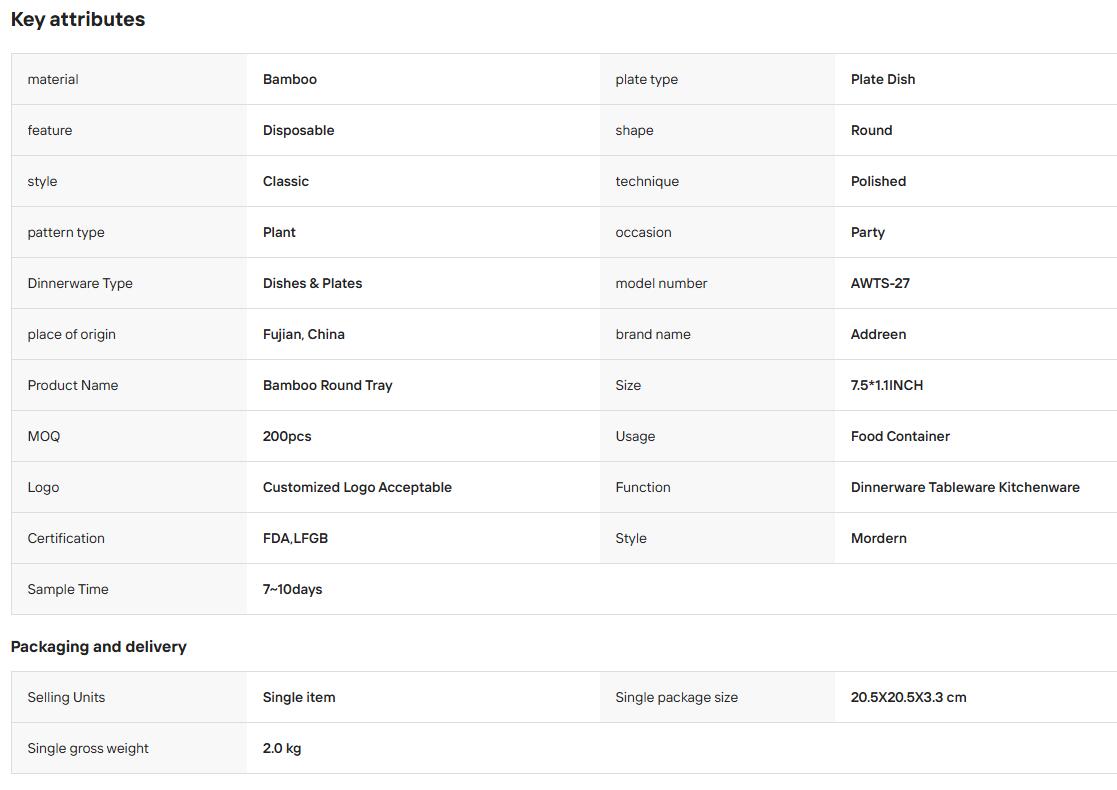Click the 7~10days sample time value

click(x=293, y=590)
